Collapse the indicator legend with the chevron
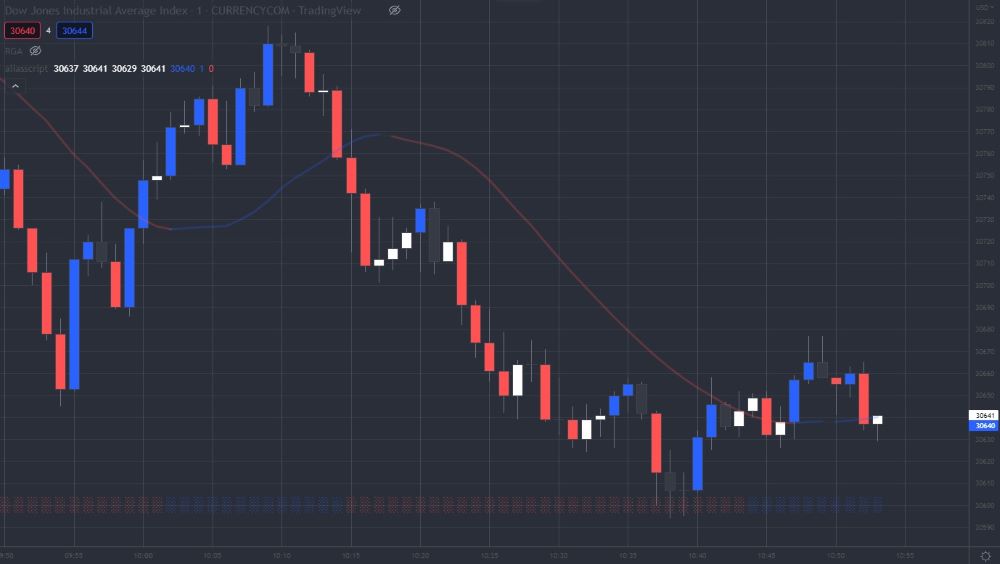The width and height of the screenshot is (1000, 564). click(x=15, y=87)
